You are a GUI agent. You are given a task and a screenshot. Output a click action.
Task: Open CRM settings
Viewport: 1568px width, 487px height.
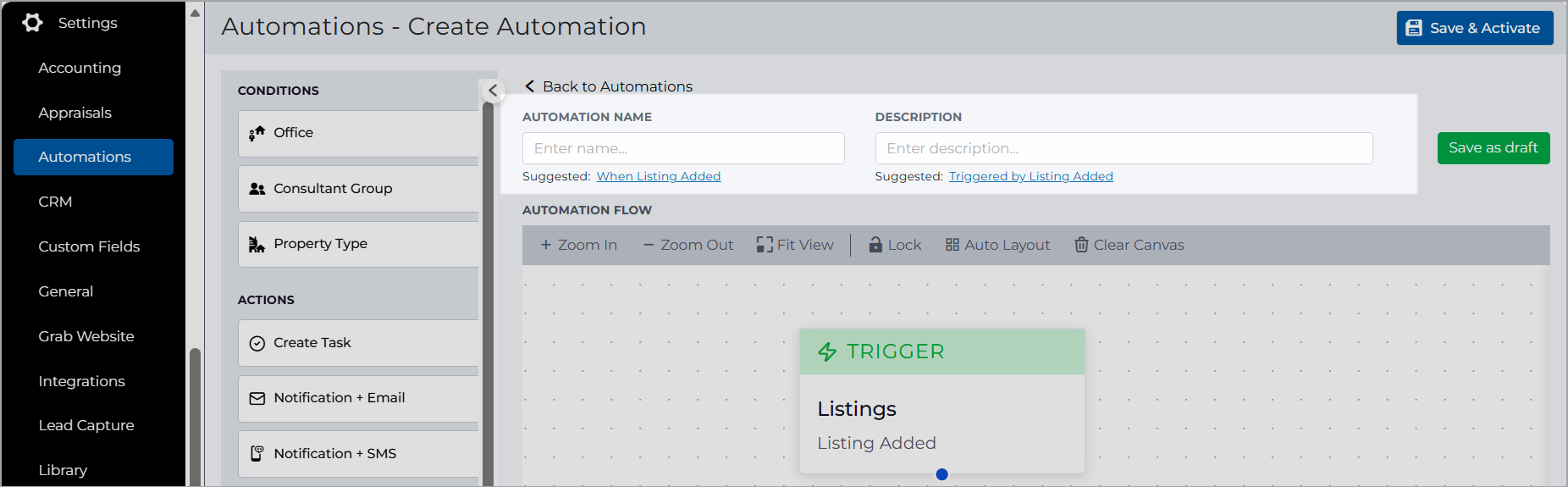point(55,202)
